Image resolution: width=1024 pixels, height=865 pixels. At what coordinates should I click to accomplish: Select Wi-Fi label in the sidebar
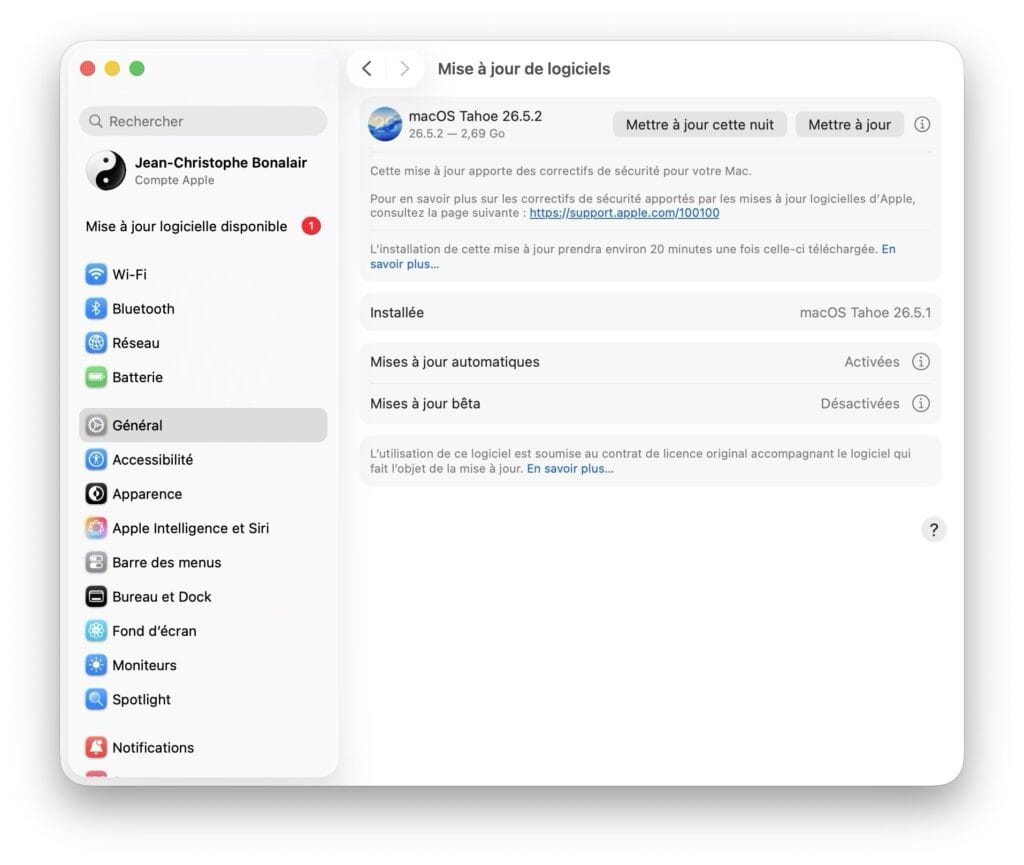click(129, 274)
